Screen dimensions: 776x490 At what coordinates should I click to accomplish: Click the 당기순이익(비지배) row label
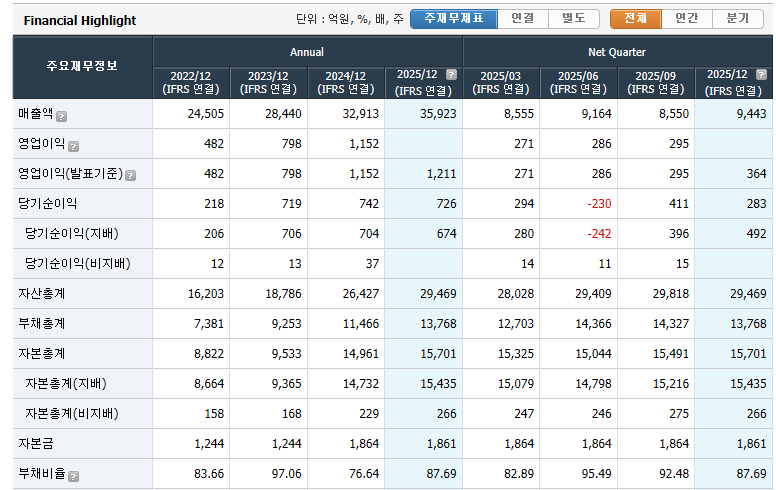78,263
